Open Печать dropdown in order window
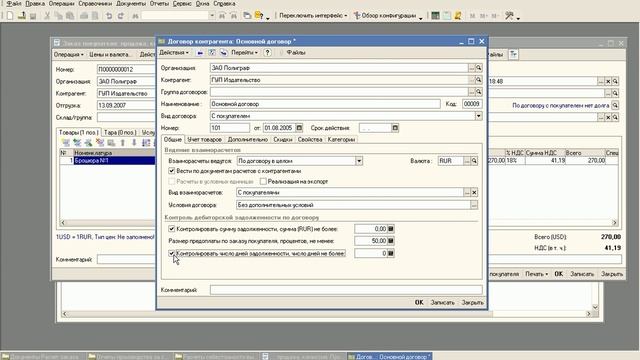The width and height of the screenshot is (640, 360). pyautogui.click(x=536, y=274)
